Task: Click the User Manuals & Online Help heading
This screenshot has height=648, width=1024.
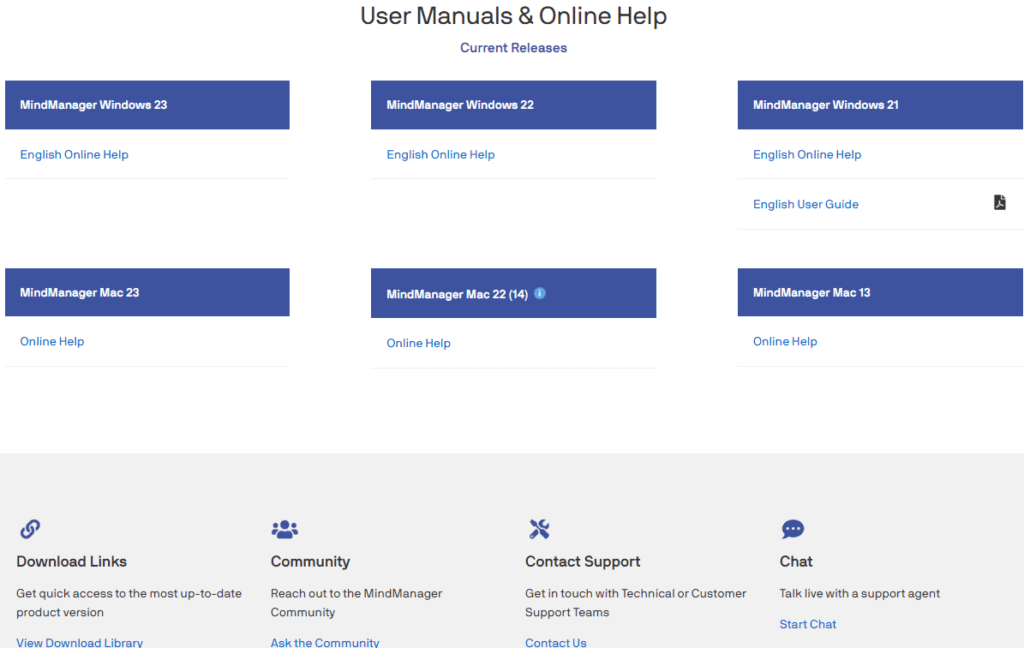Action: click(513, 16)
